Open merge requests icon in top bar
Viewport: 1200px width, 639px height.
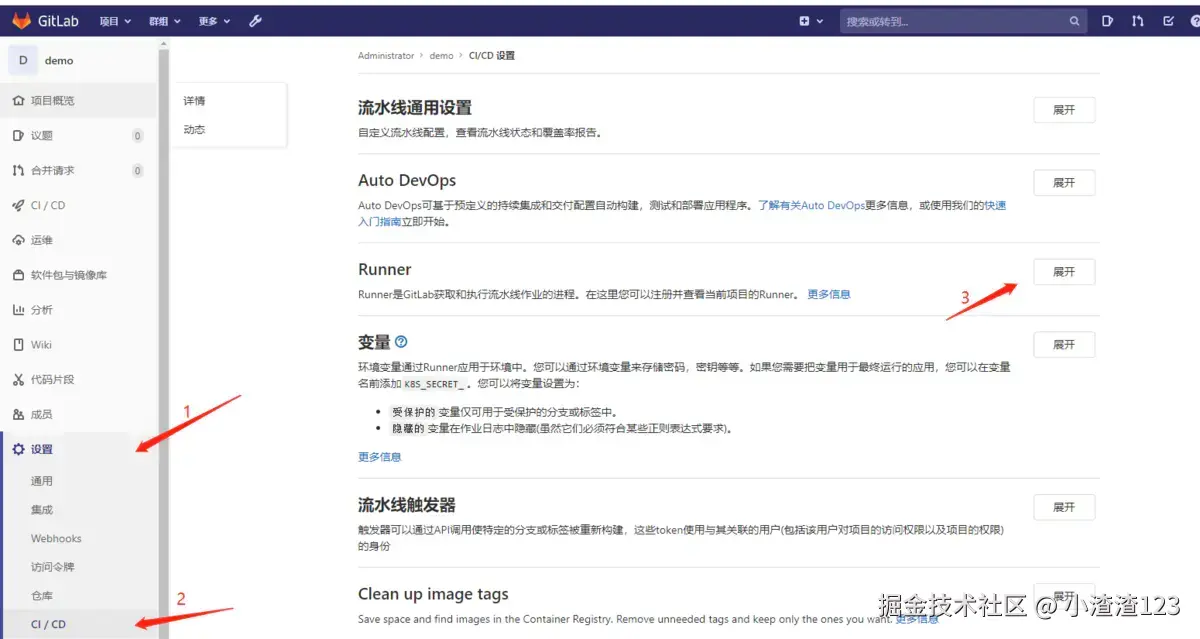point(1137,21)
